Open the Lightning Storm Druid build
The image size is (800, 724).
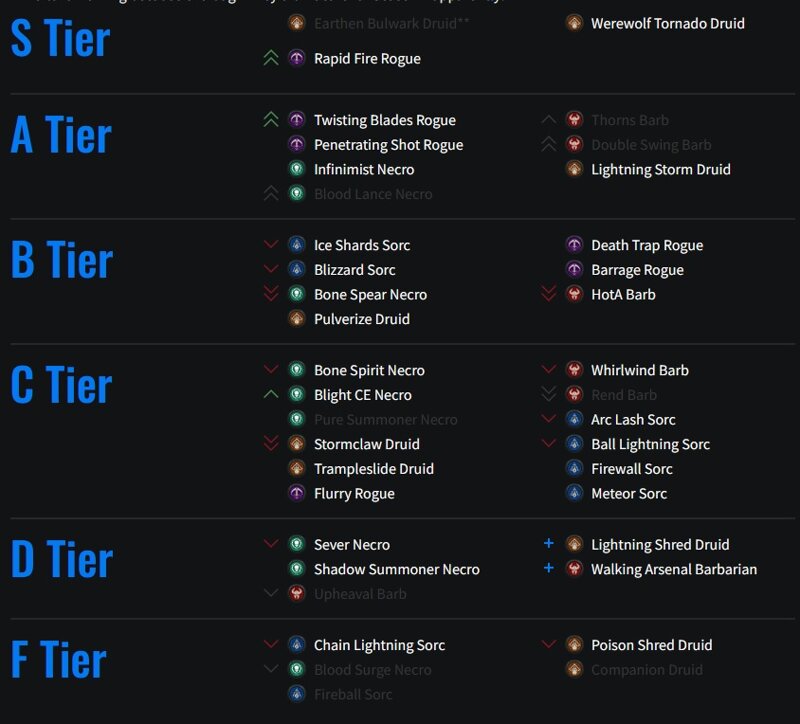coord(661,169)
